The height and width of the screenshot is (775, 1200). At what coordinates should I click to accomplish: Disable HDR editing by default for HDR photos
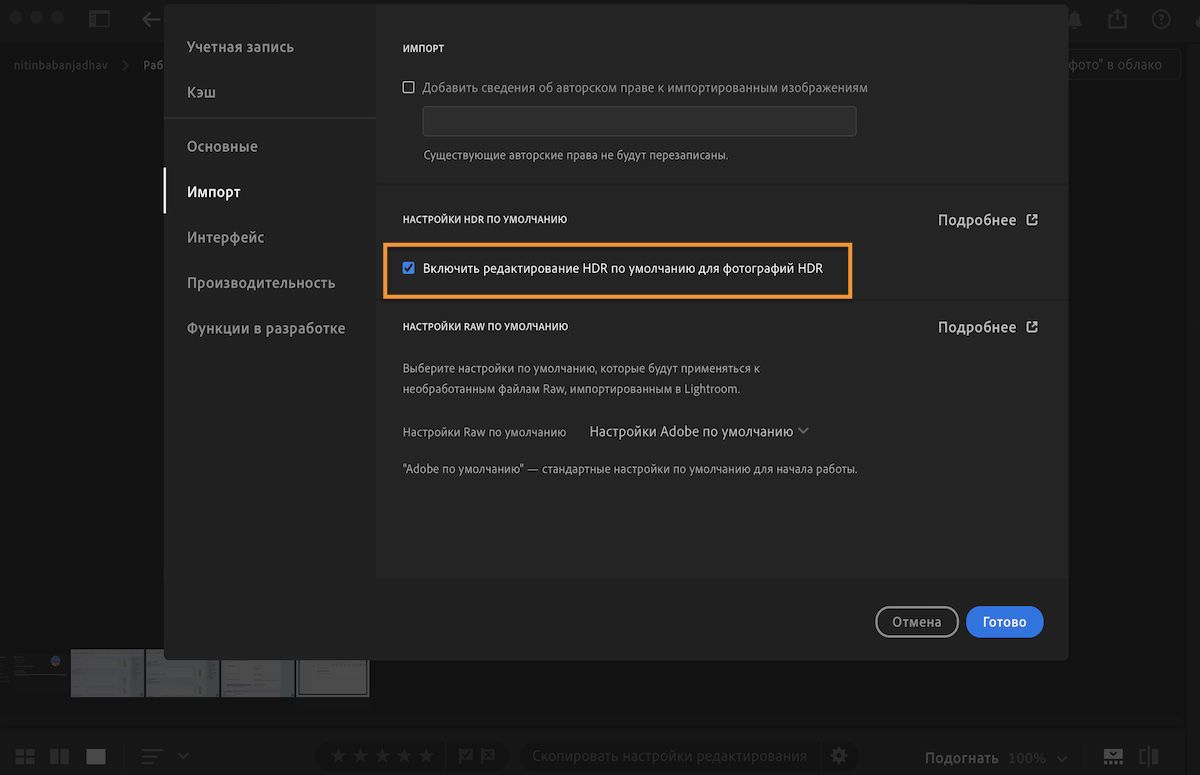408,268
